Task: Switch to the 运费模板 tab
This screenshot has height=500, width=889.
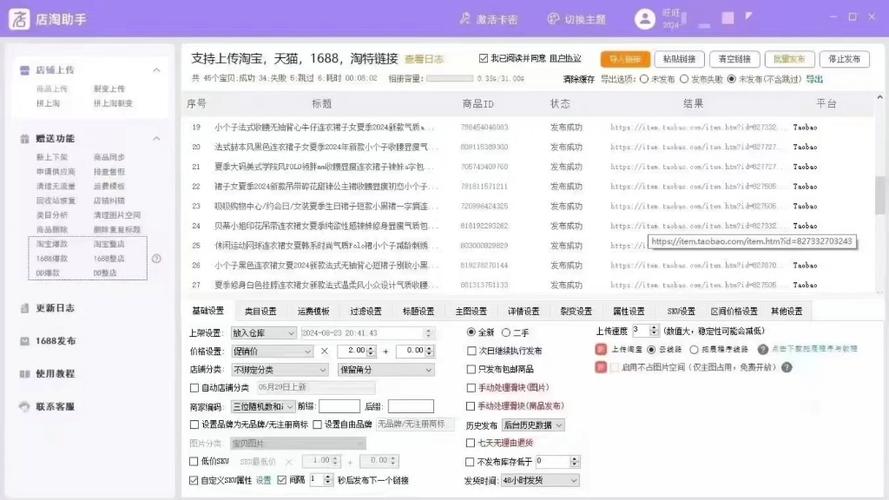Action: (x=314, y=311)
